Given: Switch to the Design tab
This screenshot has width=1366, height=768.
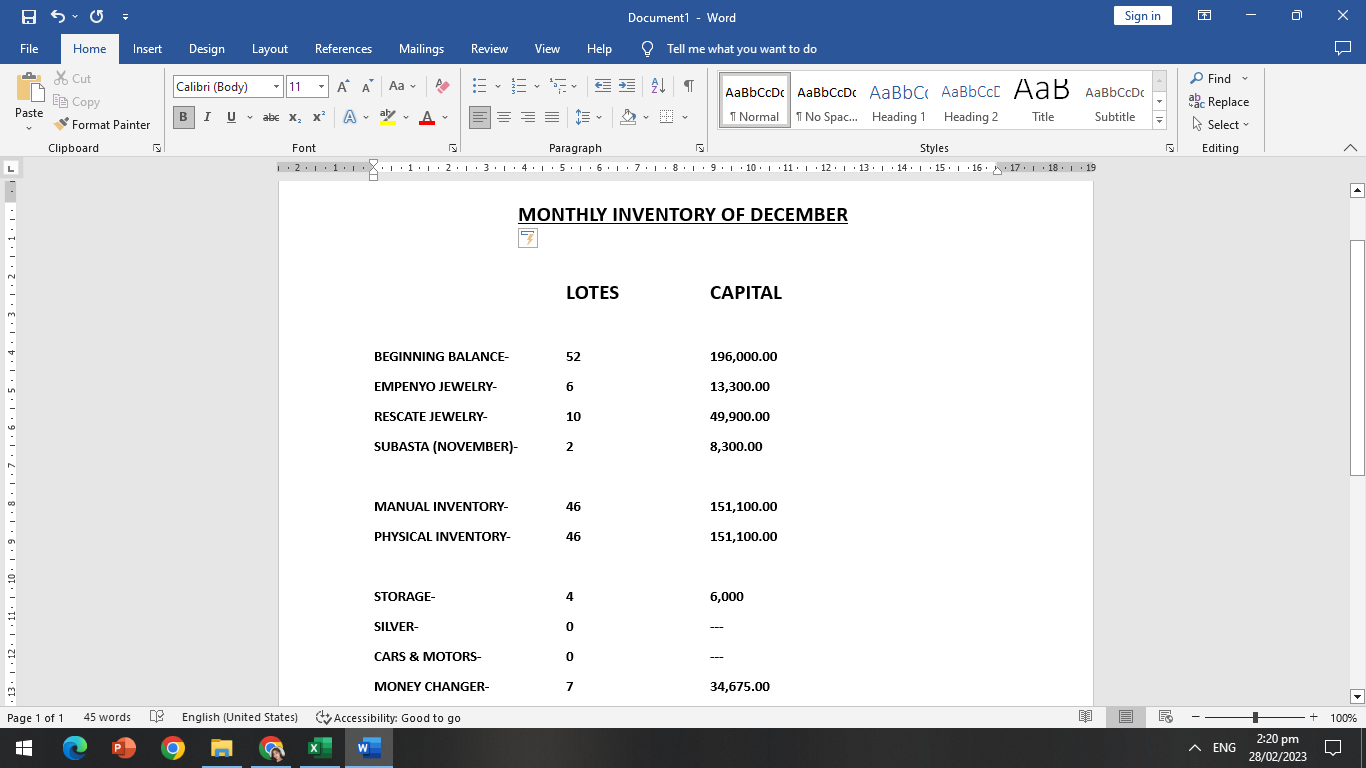Looking at the screenshot, I should 207,48.
